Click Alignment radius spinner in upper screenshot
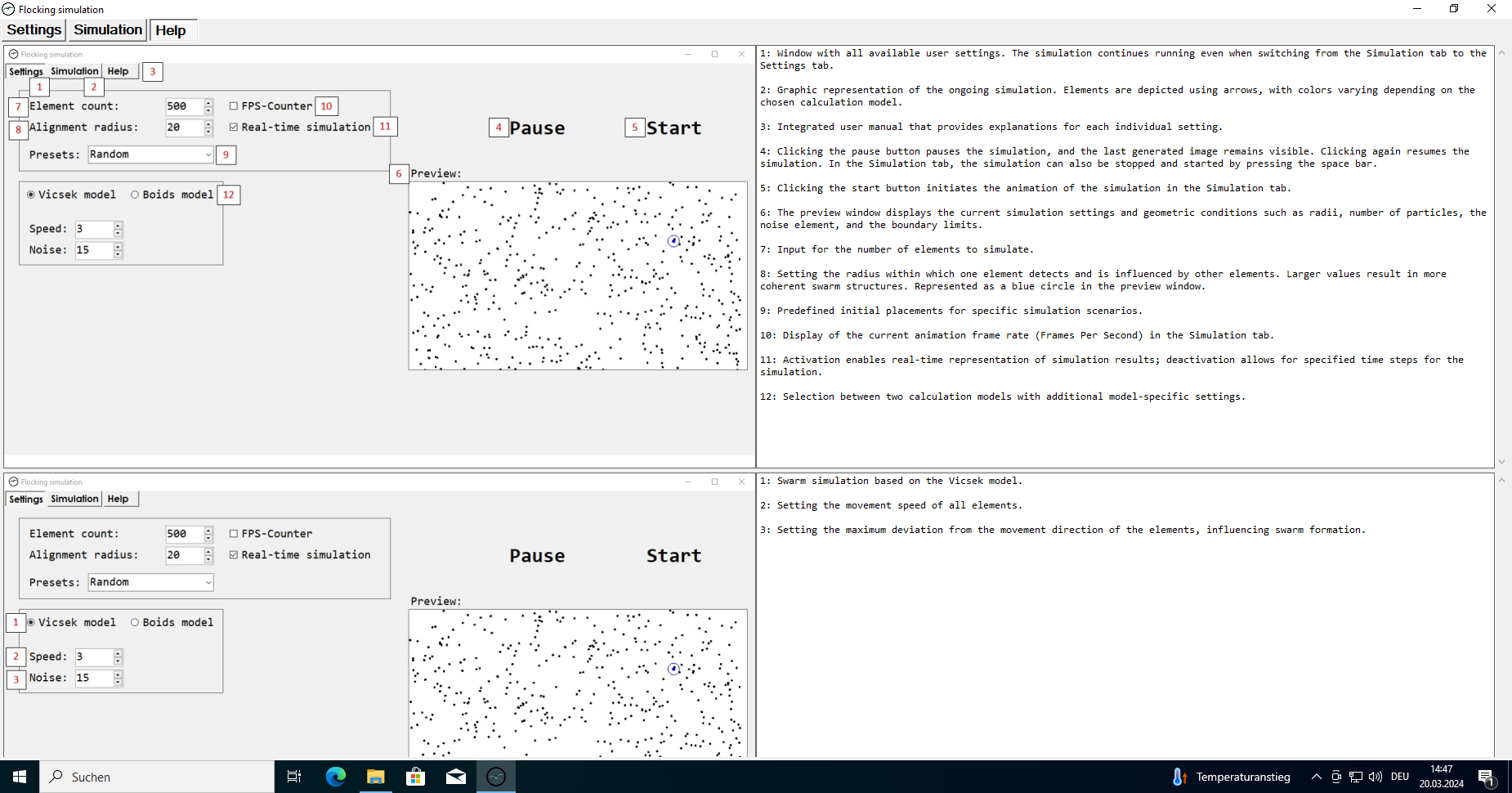The image size is (1512, 793). point(209,128)
